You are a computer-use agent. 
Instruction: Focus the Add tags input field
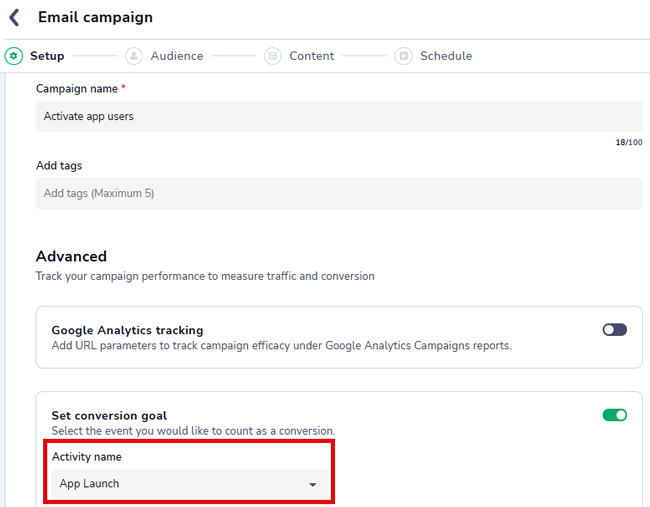(x=339, y=194)
